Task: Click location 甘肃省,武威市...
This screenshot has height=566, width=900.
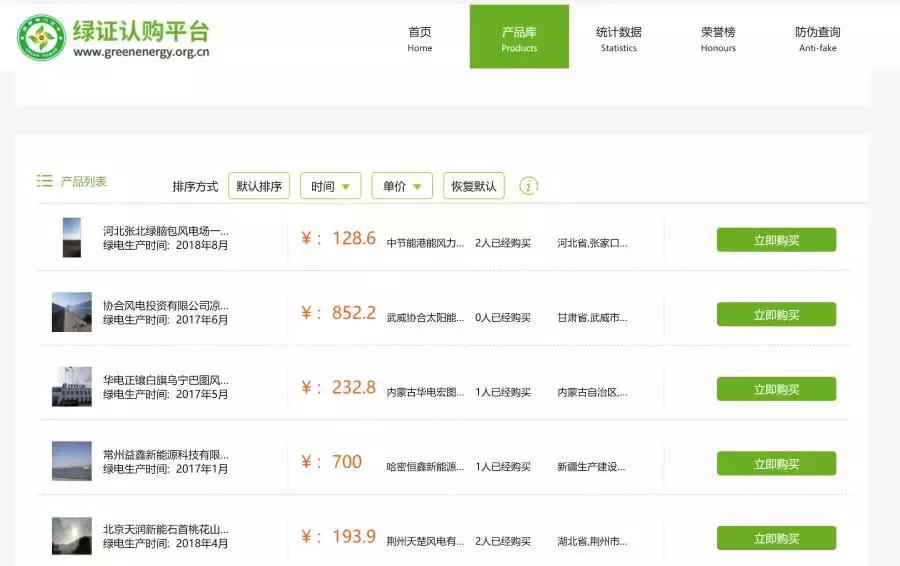Action: [592, 317]
